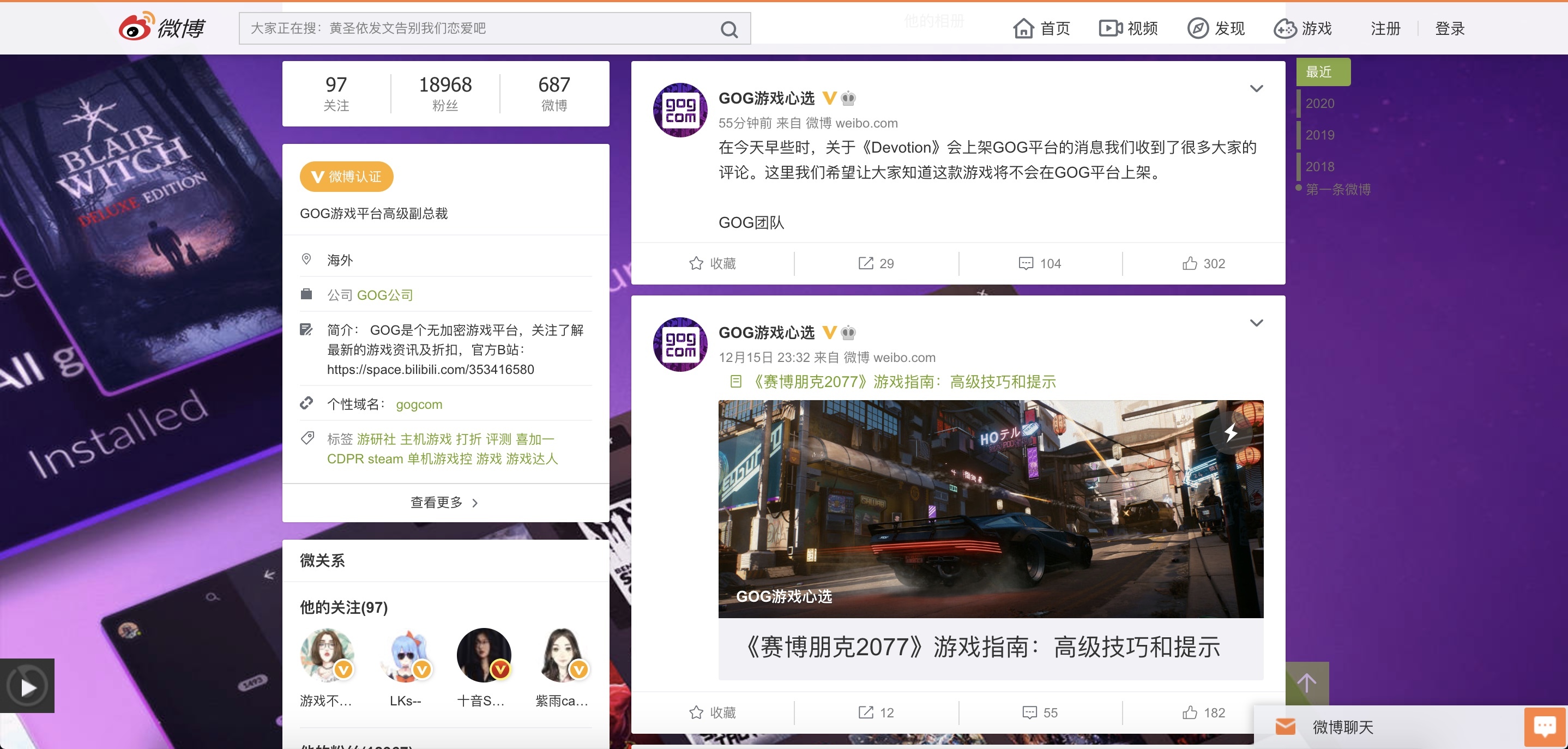Open the 视频 video navigation item
Viewport: 1568px width, 749px height.
(1129, 28)
